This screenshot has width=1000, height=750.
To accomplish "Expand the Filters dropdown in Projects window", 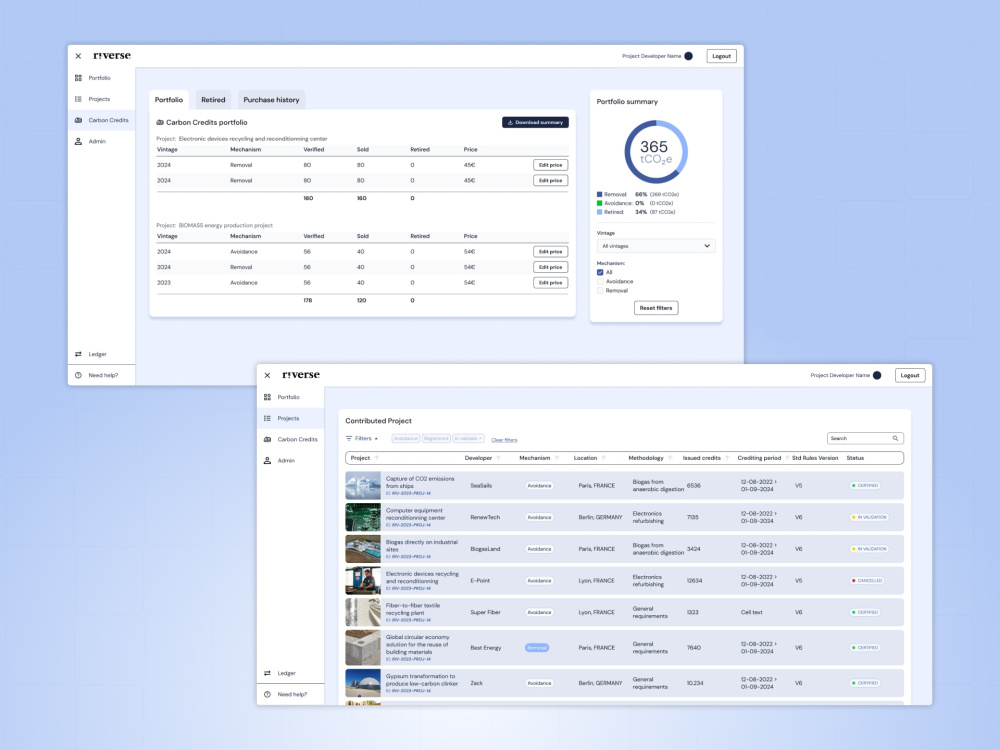I will click(362, 438).
